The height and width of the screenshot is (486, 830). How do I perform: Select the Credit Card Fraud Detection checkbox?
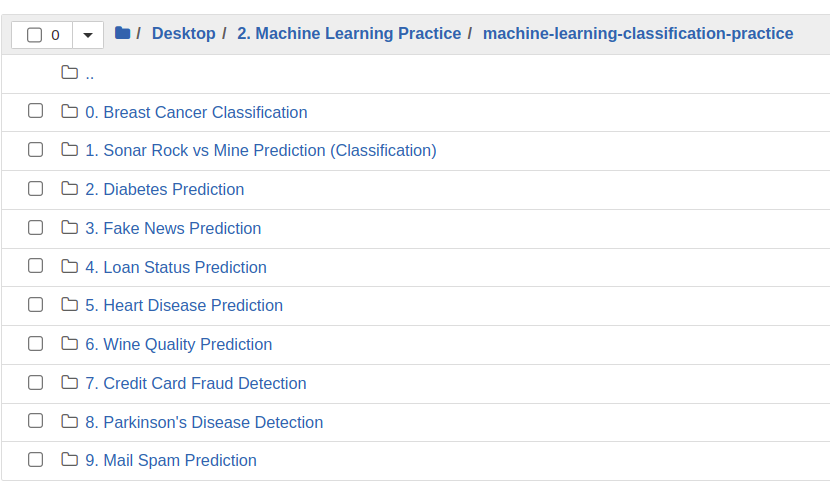coord(36,383)
